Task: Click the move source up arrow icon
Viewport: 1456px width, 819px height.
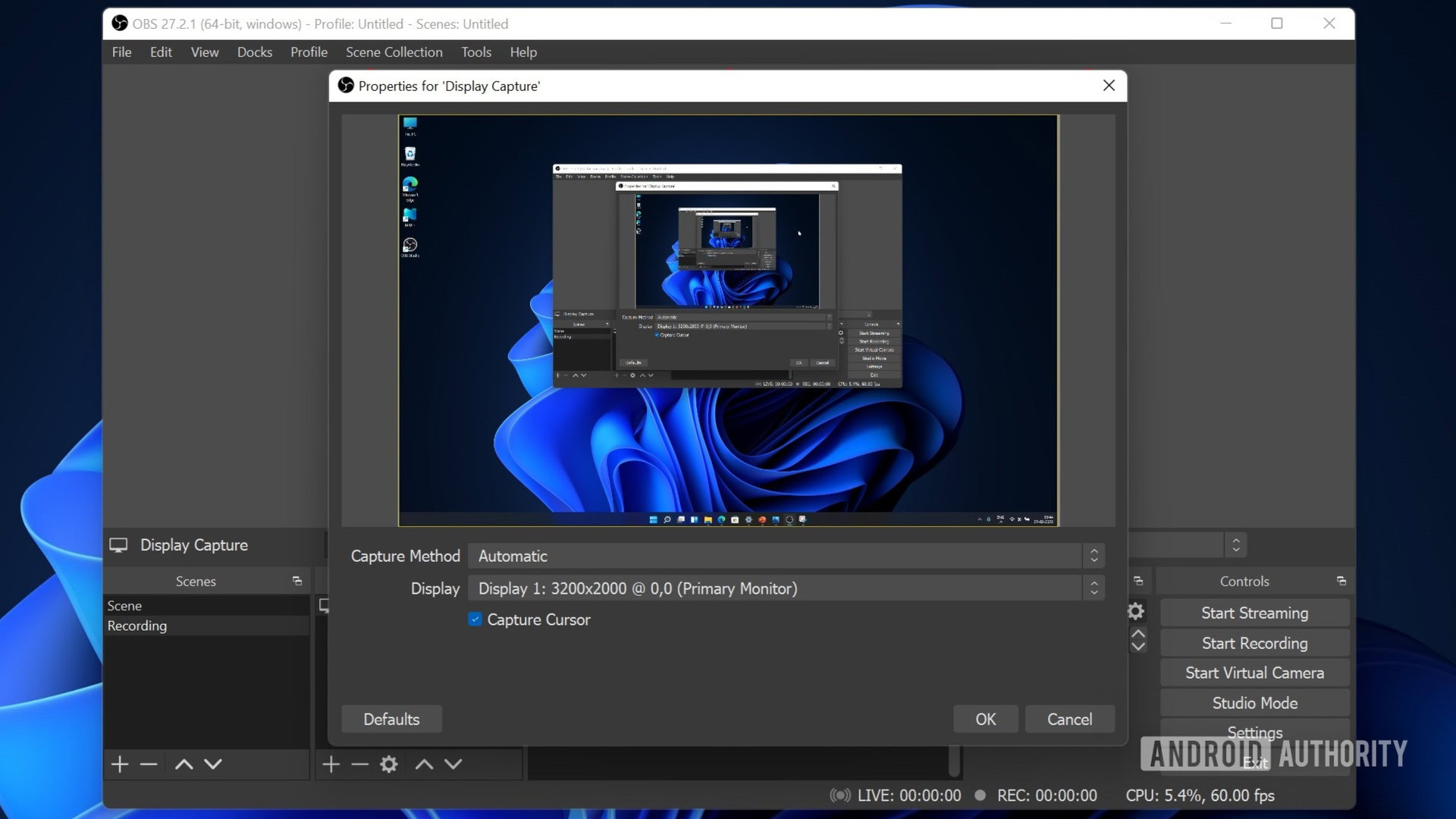Action: [423, 763]
